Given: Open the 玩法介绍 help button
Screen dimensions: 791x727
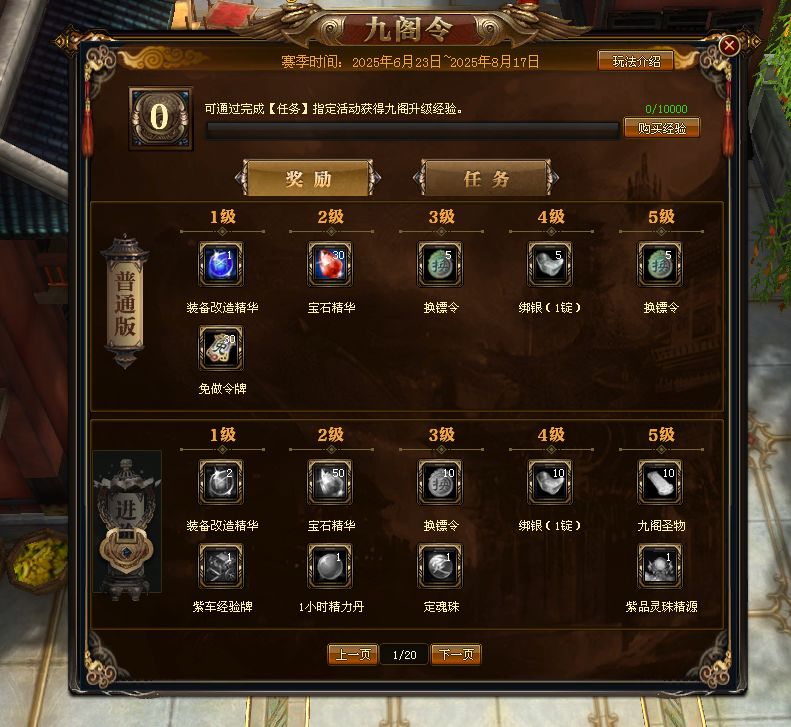Looking at the screenshot, I should pyautogui.click(x=636, y=62).
